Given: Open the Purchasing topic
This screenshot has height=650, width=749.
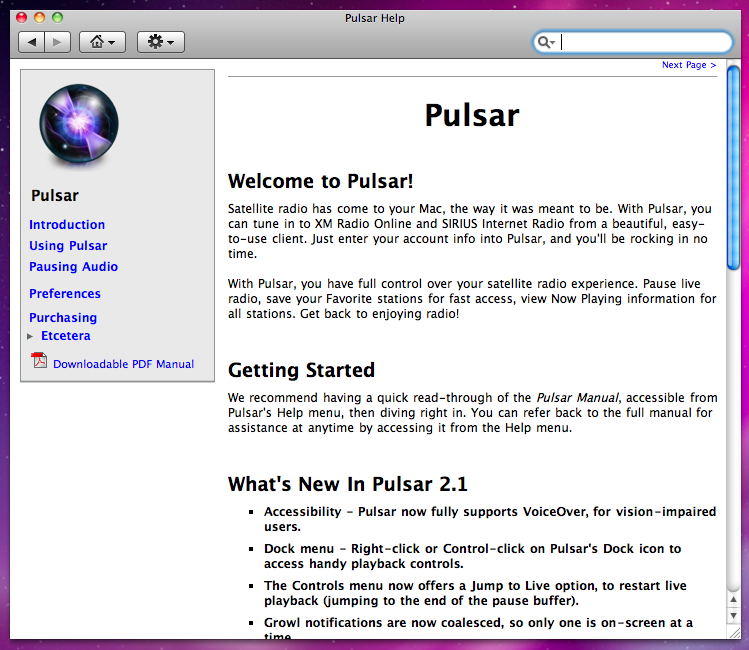Looking at the screenshot, I should [x=63, y=318].
